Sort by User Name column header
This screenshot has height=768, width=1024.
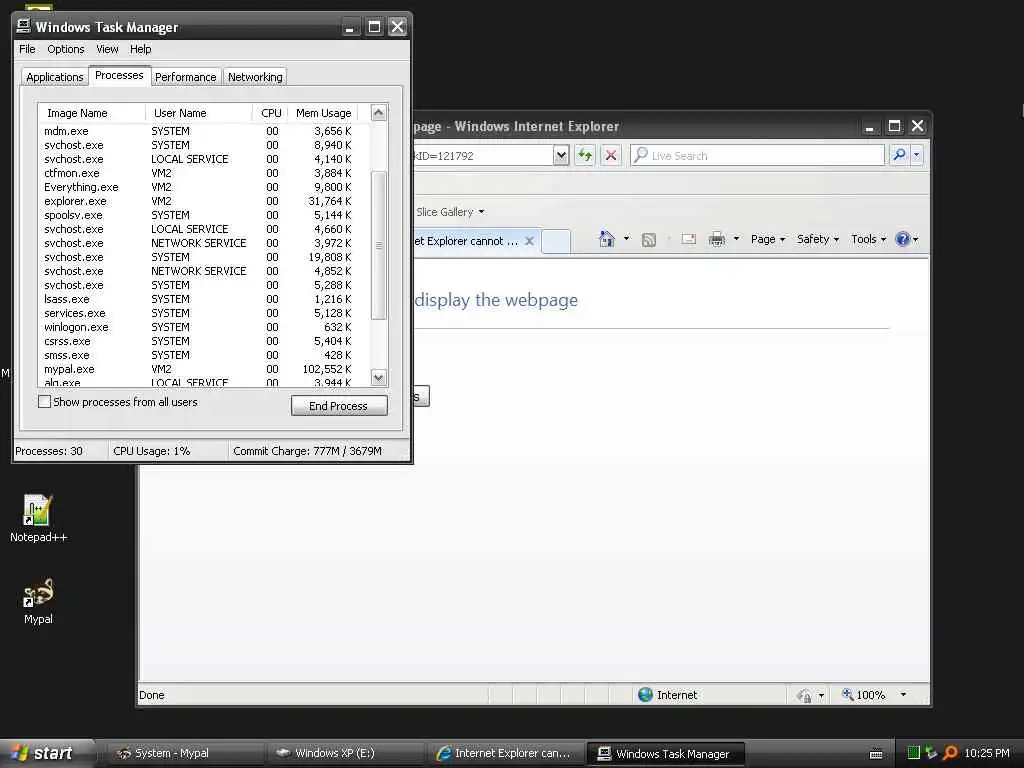click(x=199, y=113)
